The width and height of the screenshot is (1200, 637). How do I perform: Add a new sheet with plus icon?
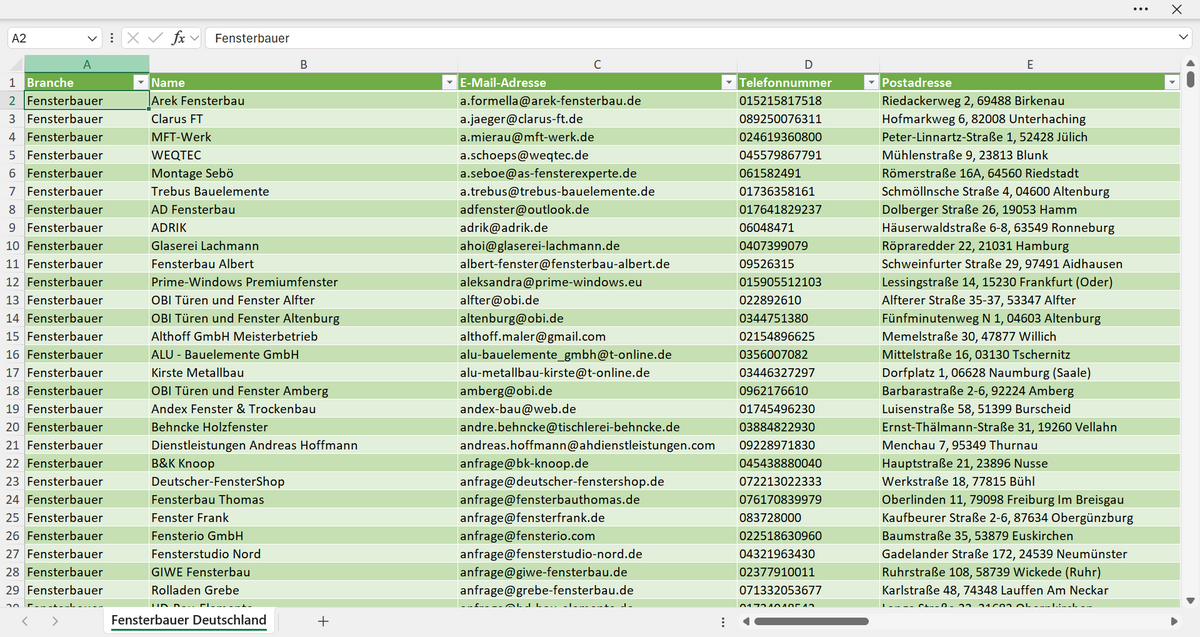[x=323, y=621]
